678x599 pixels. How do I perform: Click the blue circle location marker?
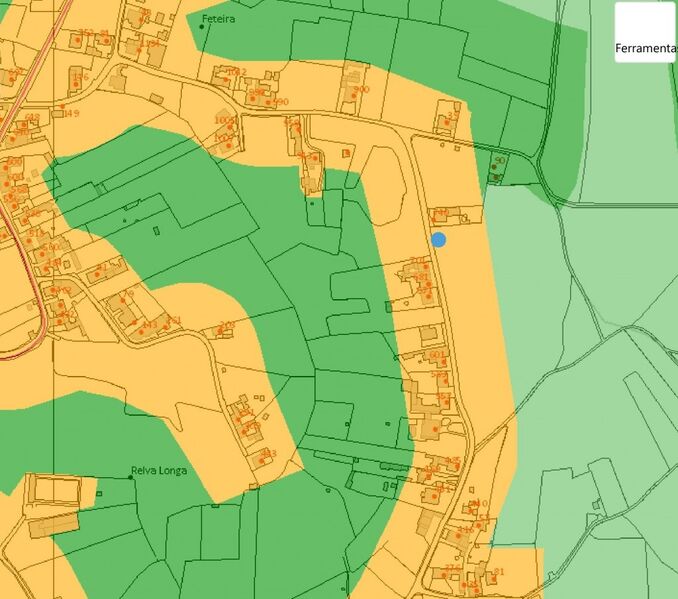coord(438,239)
